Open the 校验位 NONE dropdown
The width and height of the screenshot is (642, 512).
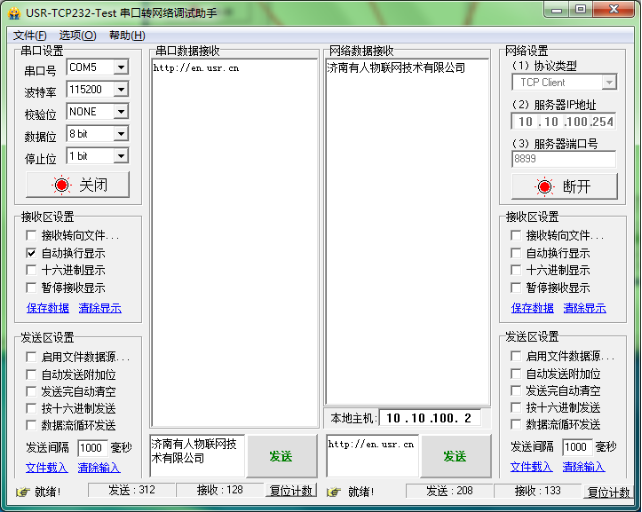point(121,112)
